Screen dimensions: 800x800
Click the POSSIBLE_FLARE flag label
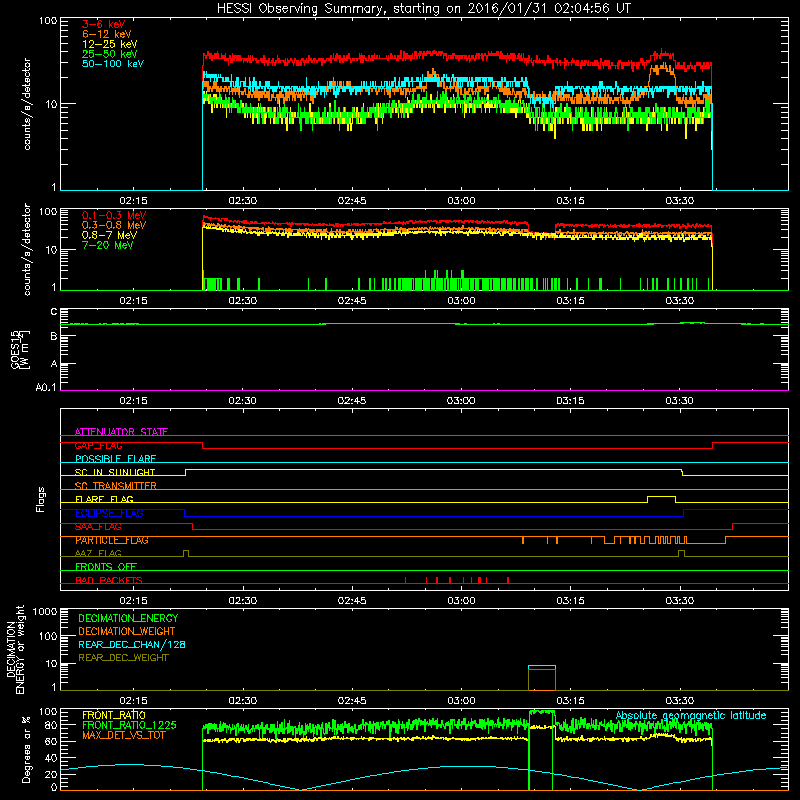(115, 459)
